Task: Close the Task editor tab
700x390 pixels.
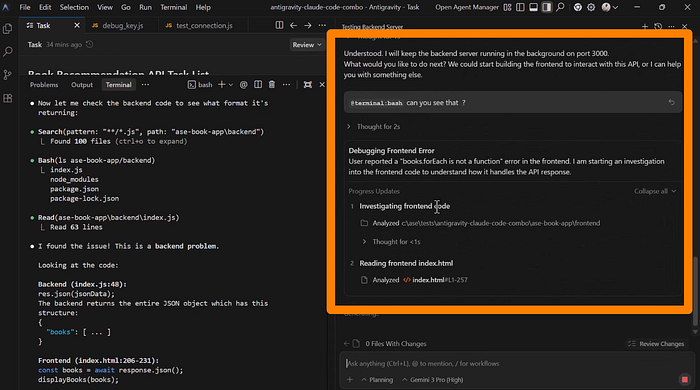Action: pyautogui.click(x=77, y=25)
